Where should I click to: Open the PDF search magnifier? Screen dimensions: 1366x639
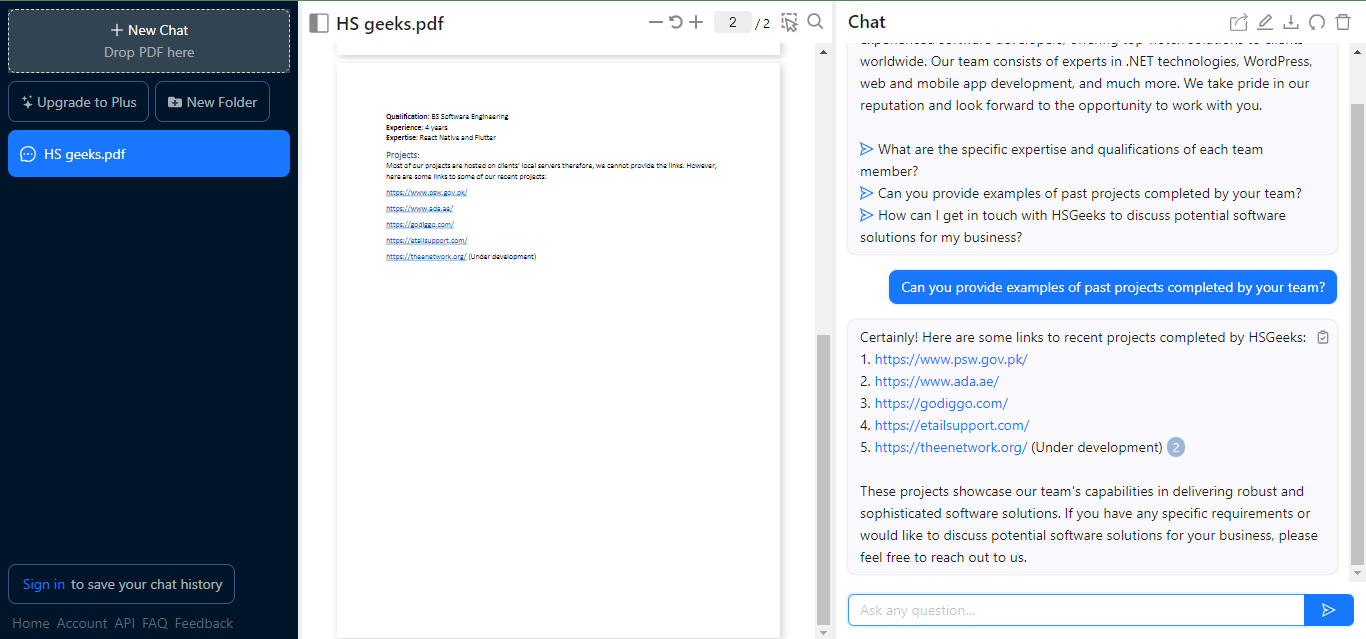[815, 22]
